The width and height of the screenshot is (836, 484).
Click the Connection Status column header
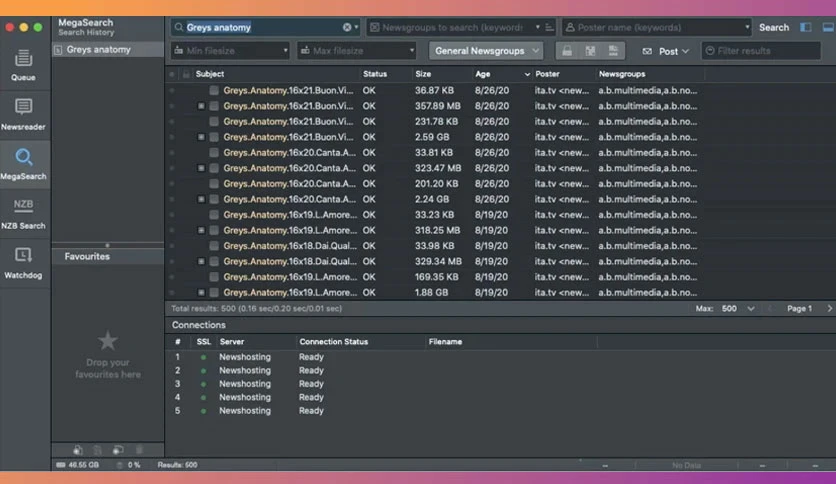(334, 342)
